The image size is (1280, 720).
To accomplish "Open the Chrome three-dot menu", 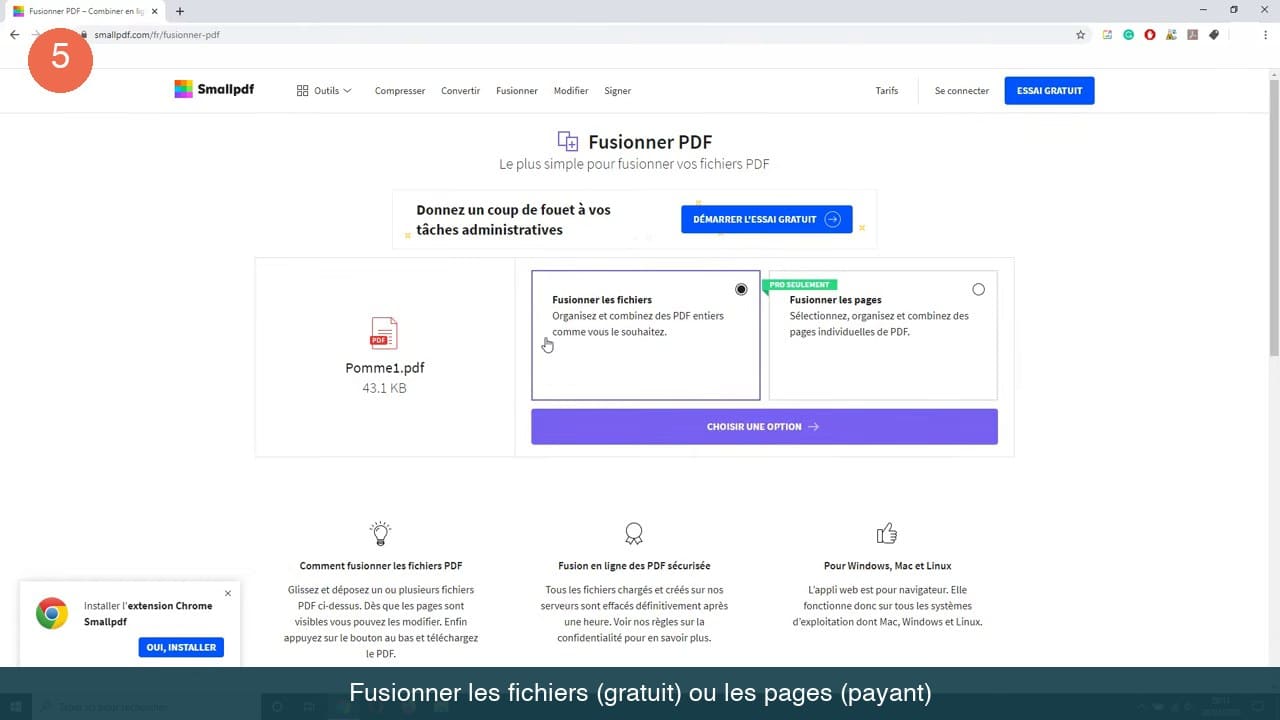I will (1265, 34).
